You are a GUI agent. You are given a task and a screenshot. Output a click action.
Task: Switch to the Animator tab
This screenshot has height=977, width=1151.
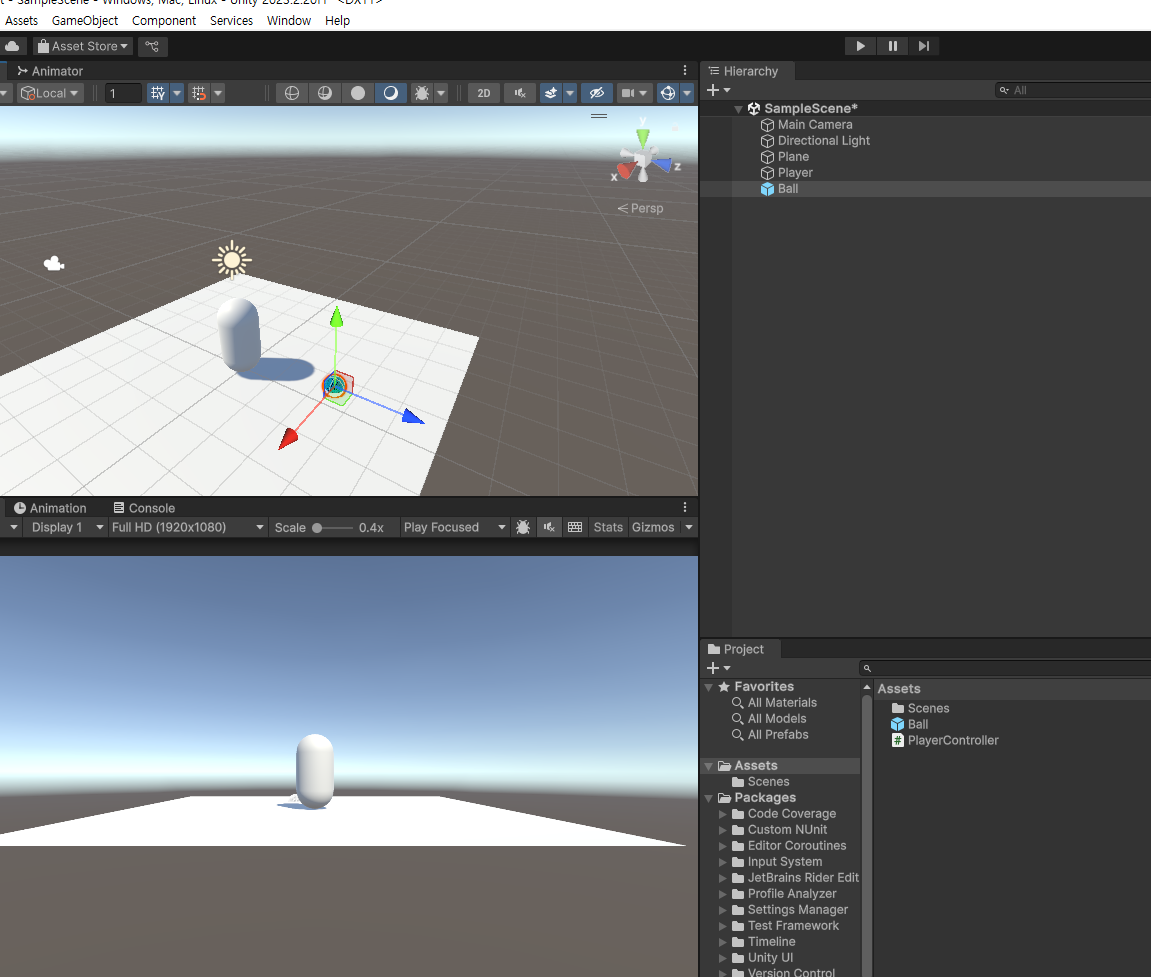coord(50,71)
